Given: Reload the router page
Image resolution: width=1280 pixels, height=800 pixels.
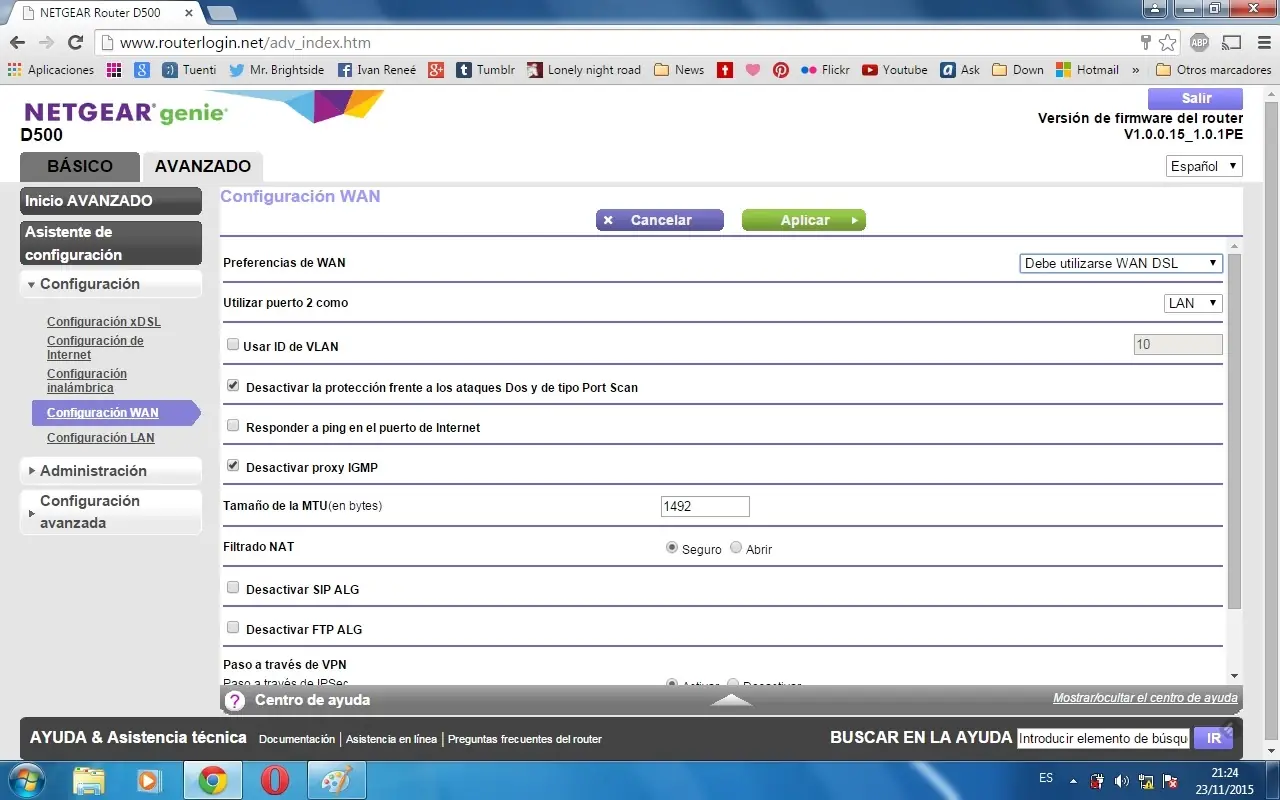Looking at the screenshot, I should tap(75, 43).
